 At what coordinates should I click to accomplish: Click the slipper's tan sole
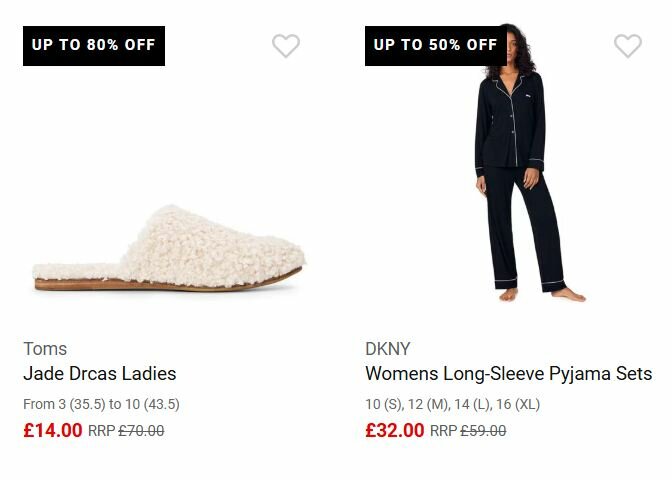coord(150,286)
